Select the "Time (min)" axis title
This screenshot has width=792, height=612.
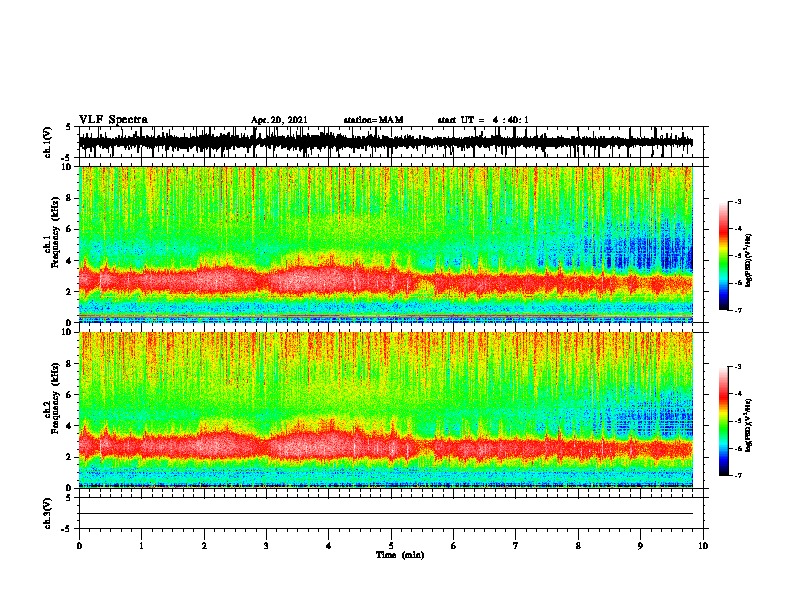click(x=400, y=555)
